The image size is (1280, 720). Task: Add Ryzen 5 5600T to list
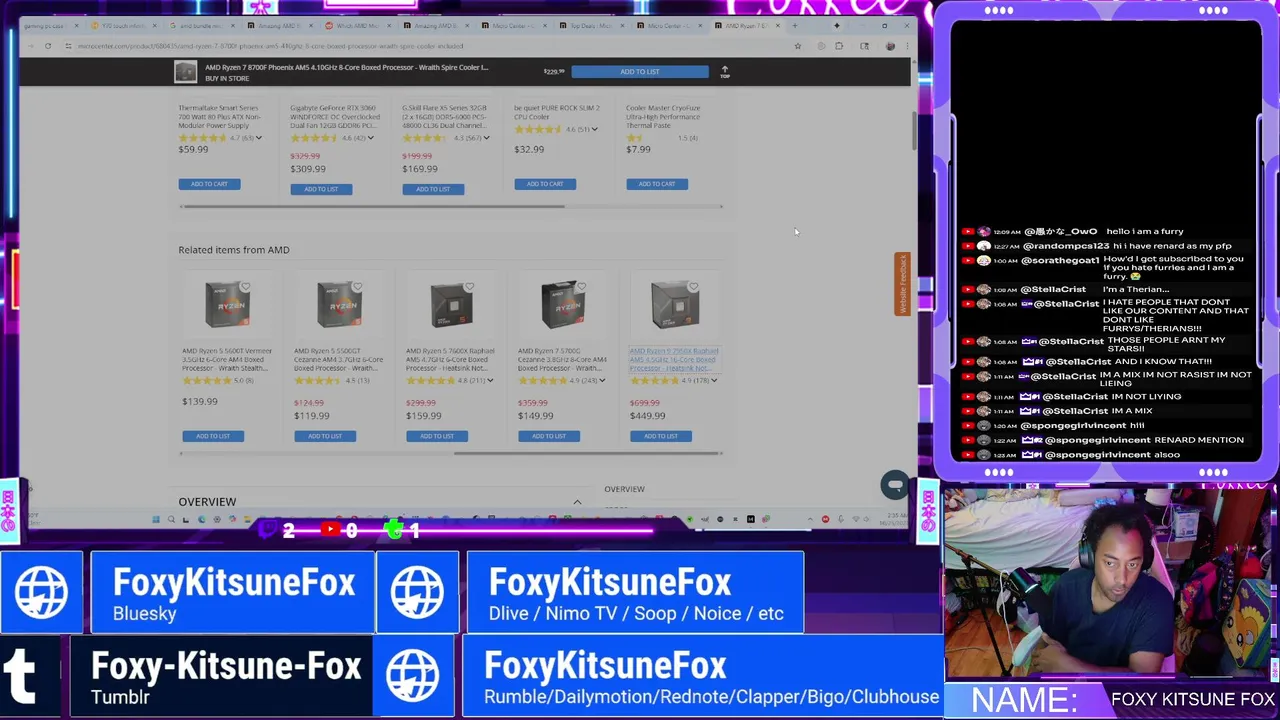tap(213, 436)
